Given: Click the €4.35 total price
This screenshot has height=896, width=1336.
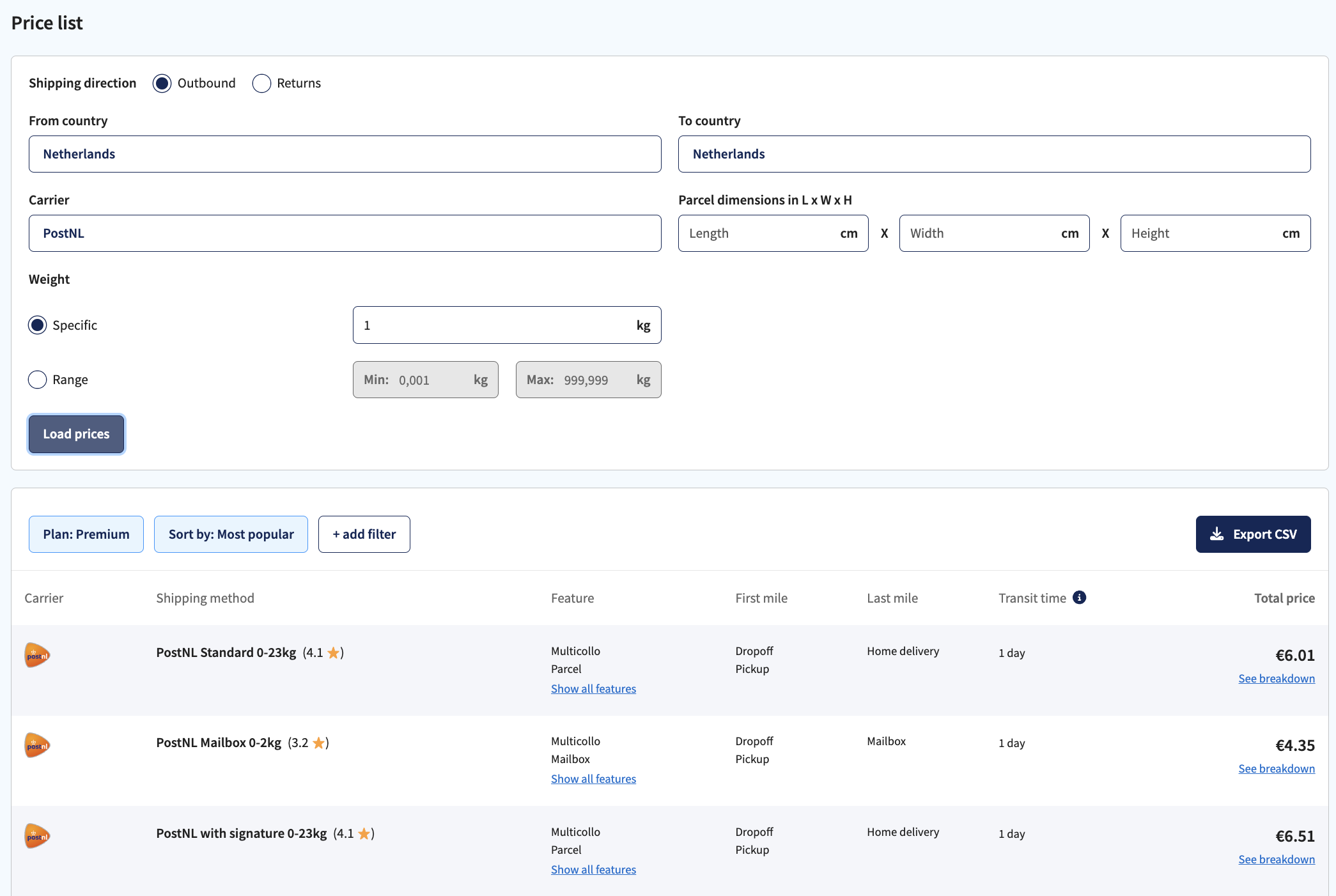Looking at the screenshot, I should pos(1295,745).
